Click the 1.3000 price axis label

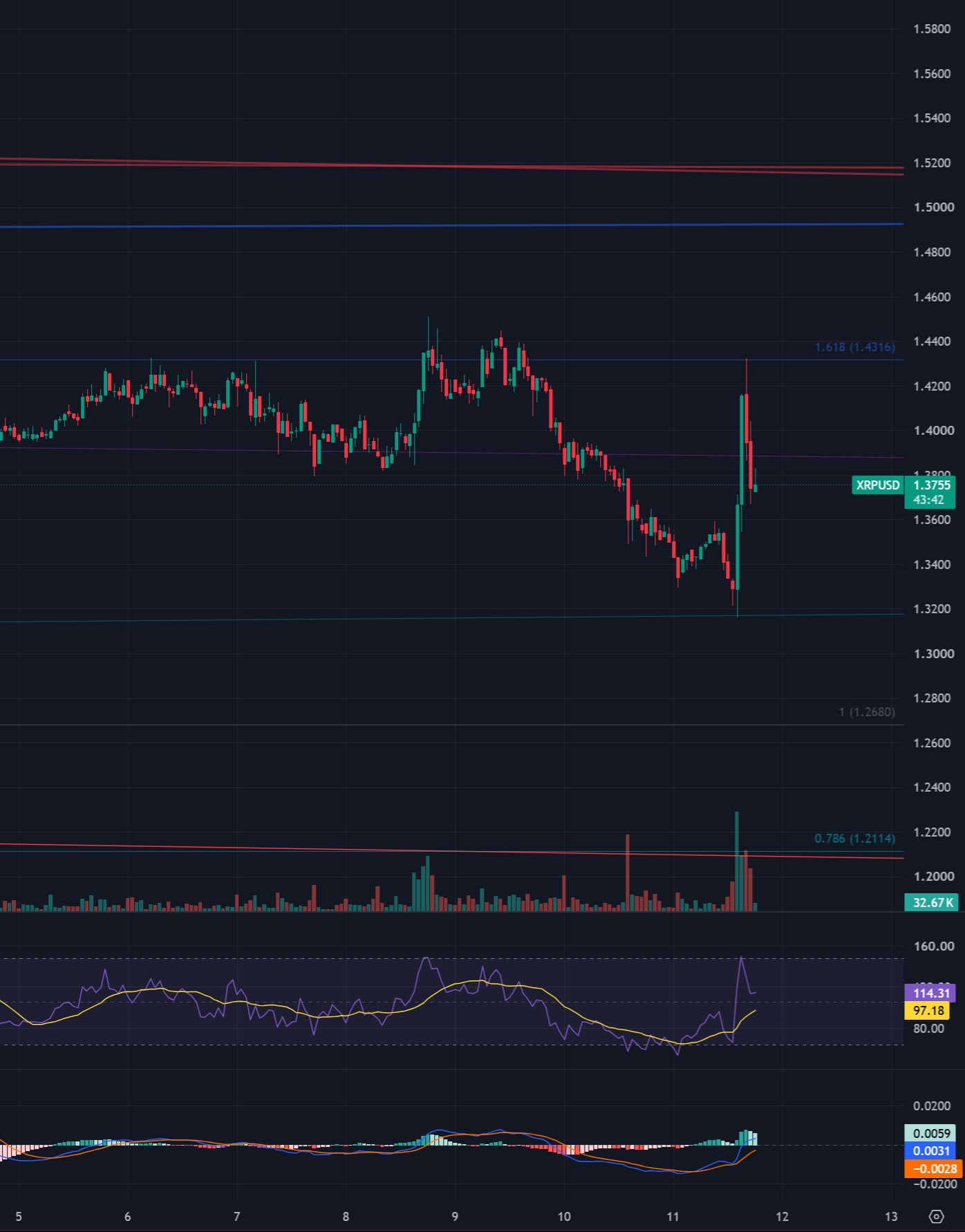pos(933,654)
